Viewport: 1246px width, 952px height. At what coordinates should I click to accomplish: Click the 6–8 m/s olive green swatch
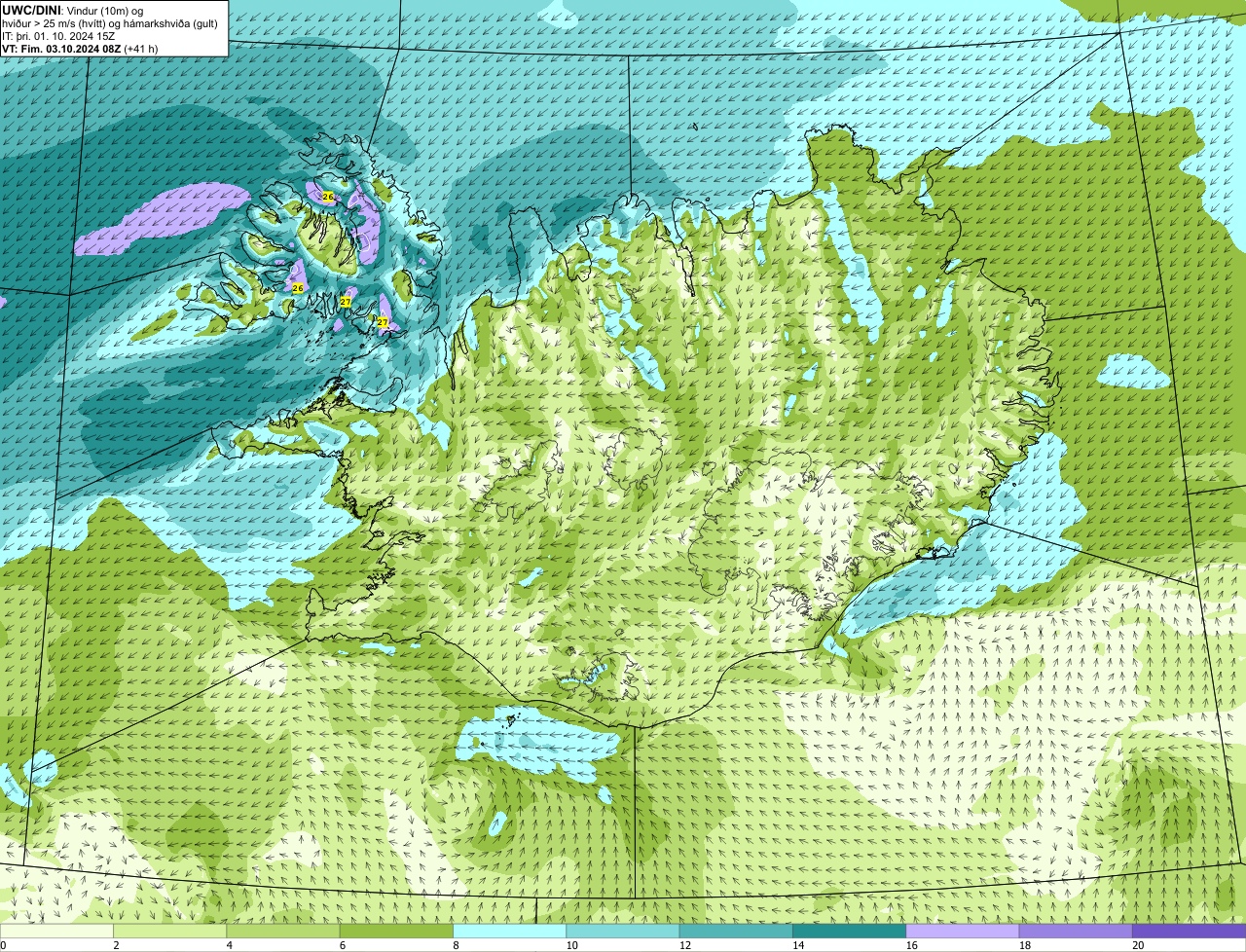[396, 932]
